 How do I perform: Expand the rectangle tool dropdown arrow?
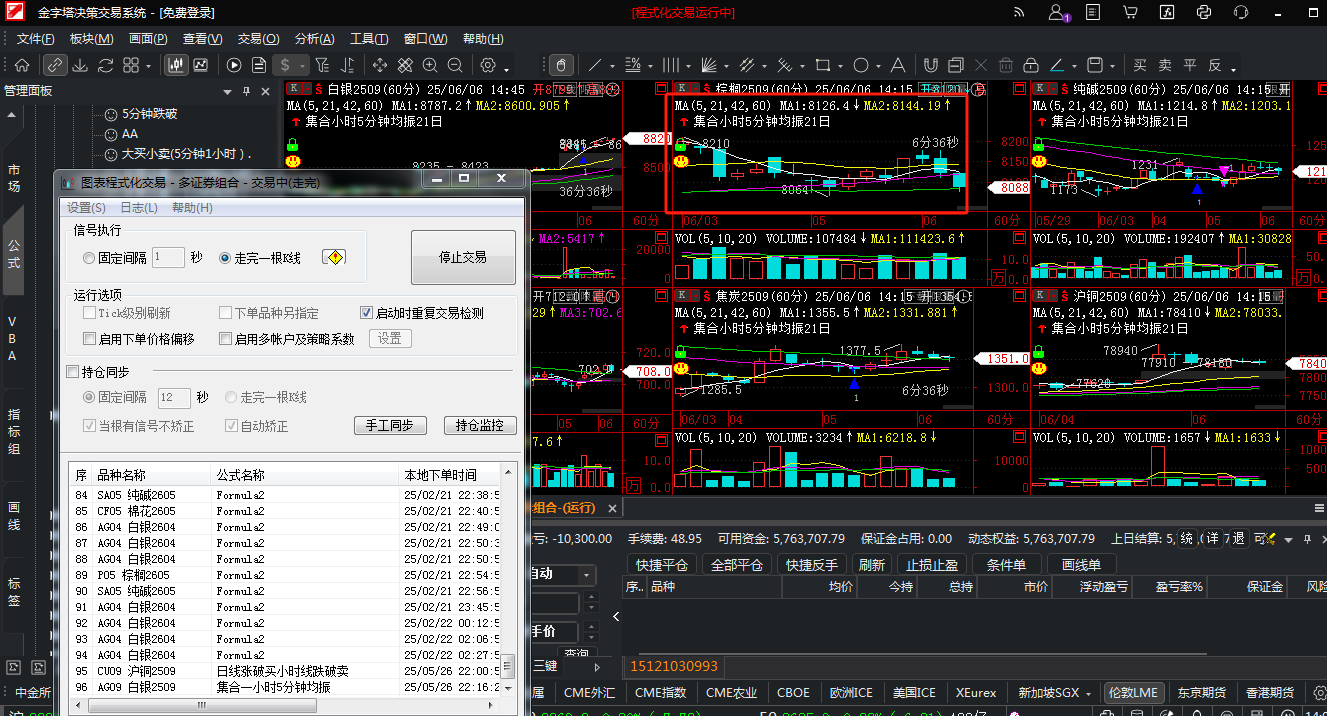840,68
